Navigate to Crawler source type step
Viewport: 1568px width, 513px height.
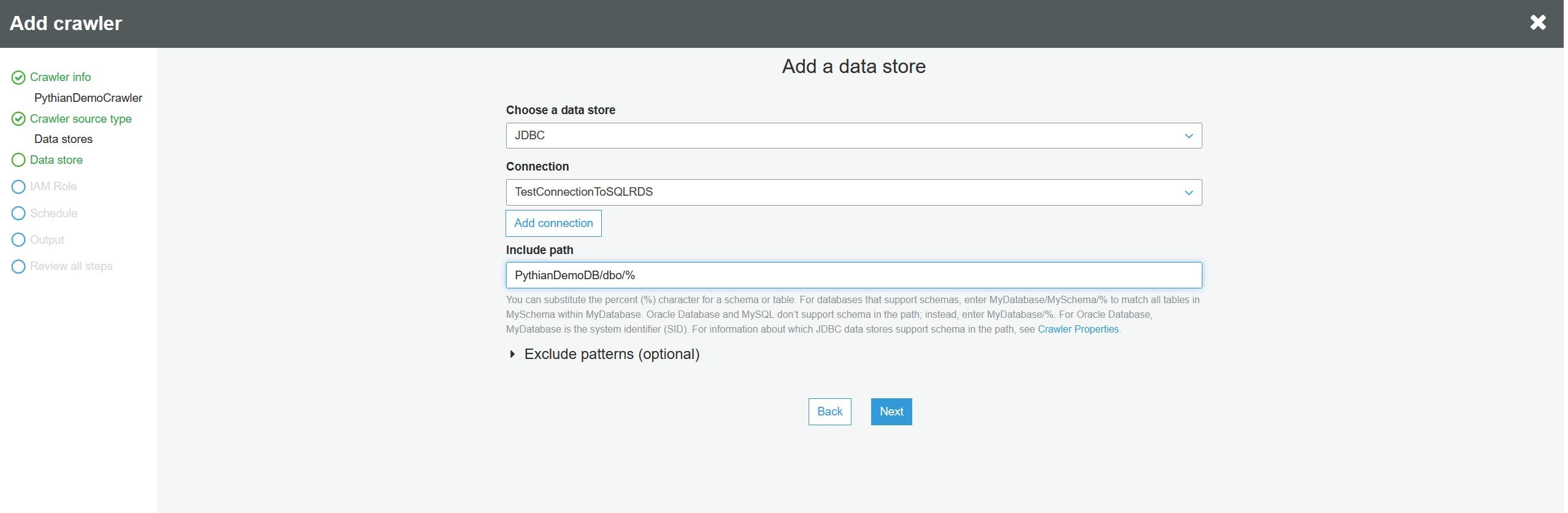80,119
